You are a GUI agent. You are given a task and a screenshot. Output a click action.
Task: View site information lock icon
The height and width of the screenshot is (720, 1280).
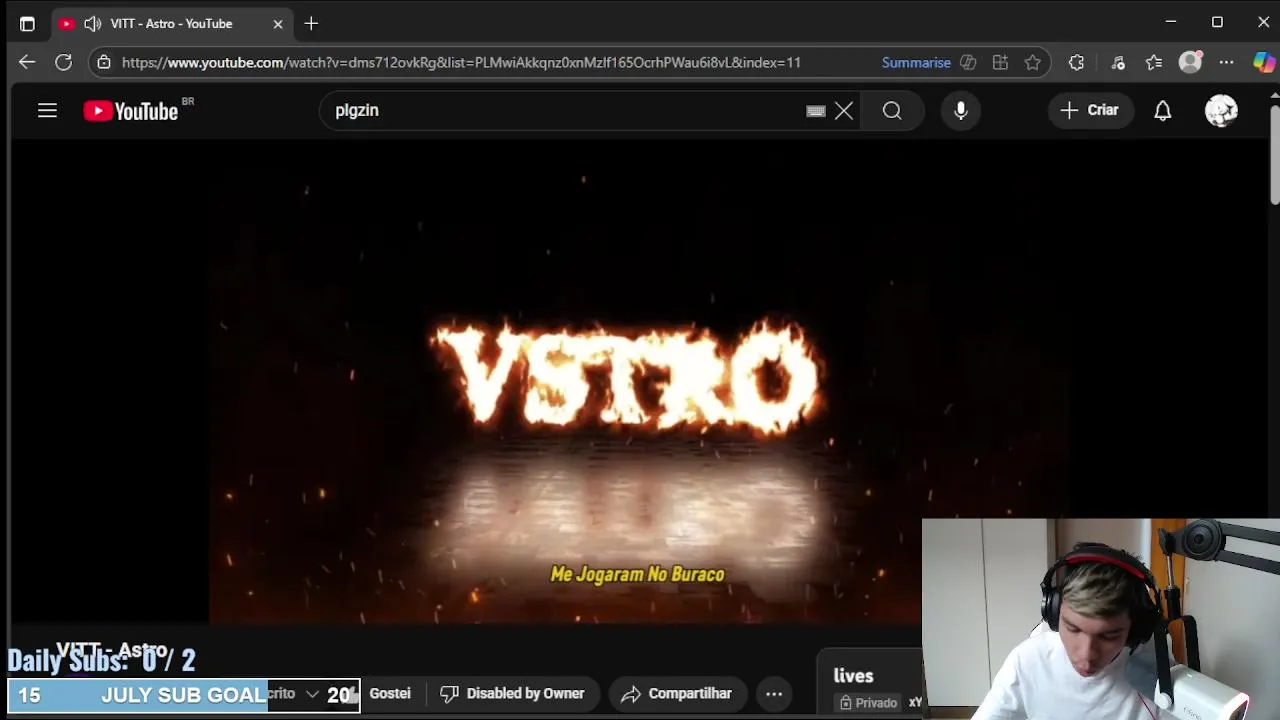104,62
